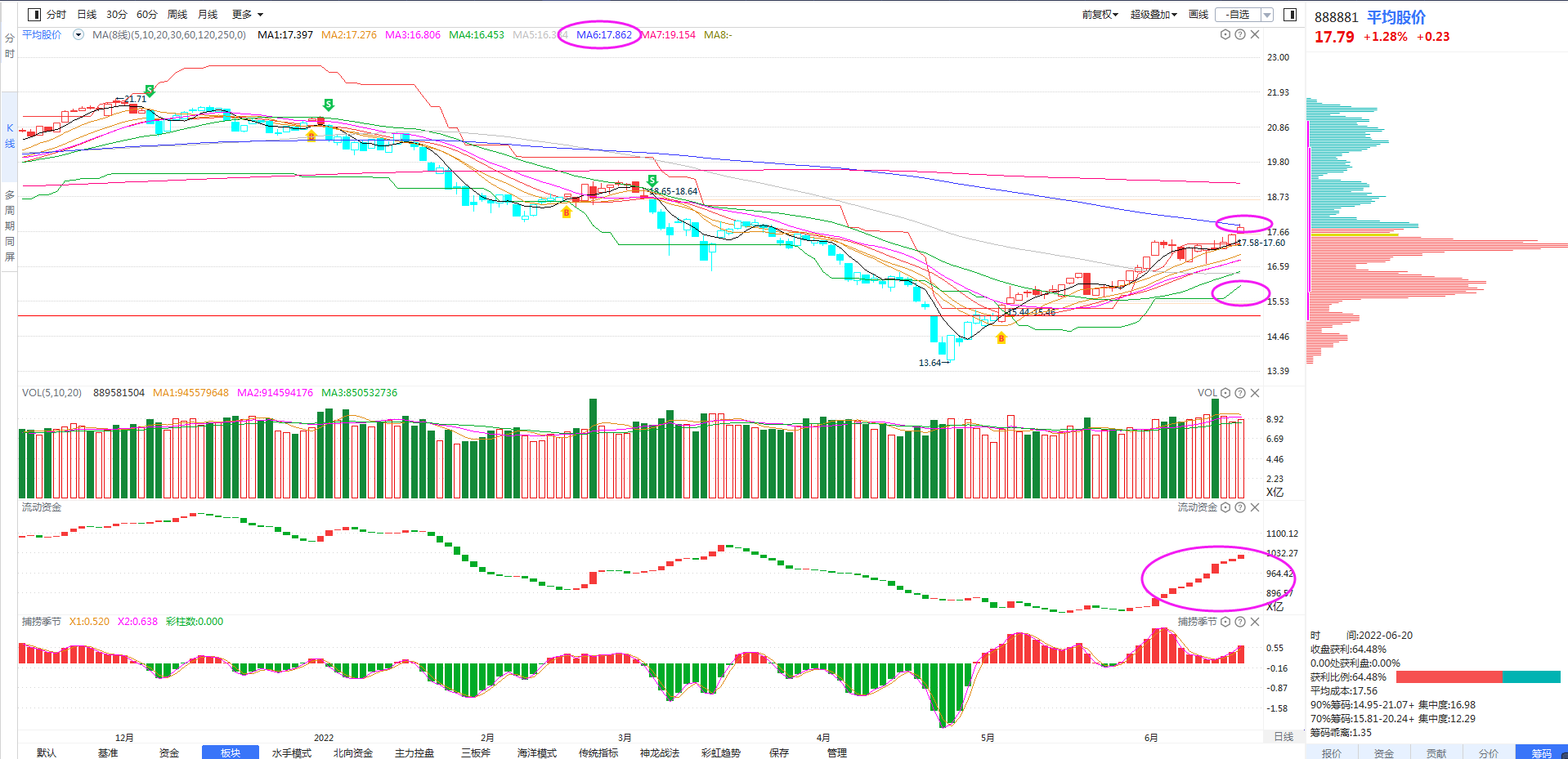Open the 筹码 right panel tab
Image resolution: width=1568 pixels, height=759 pixels.
(1542, 752)
